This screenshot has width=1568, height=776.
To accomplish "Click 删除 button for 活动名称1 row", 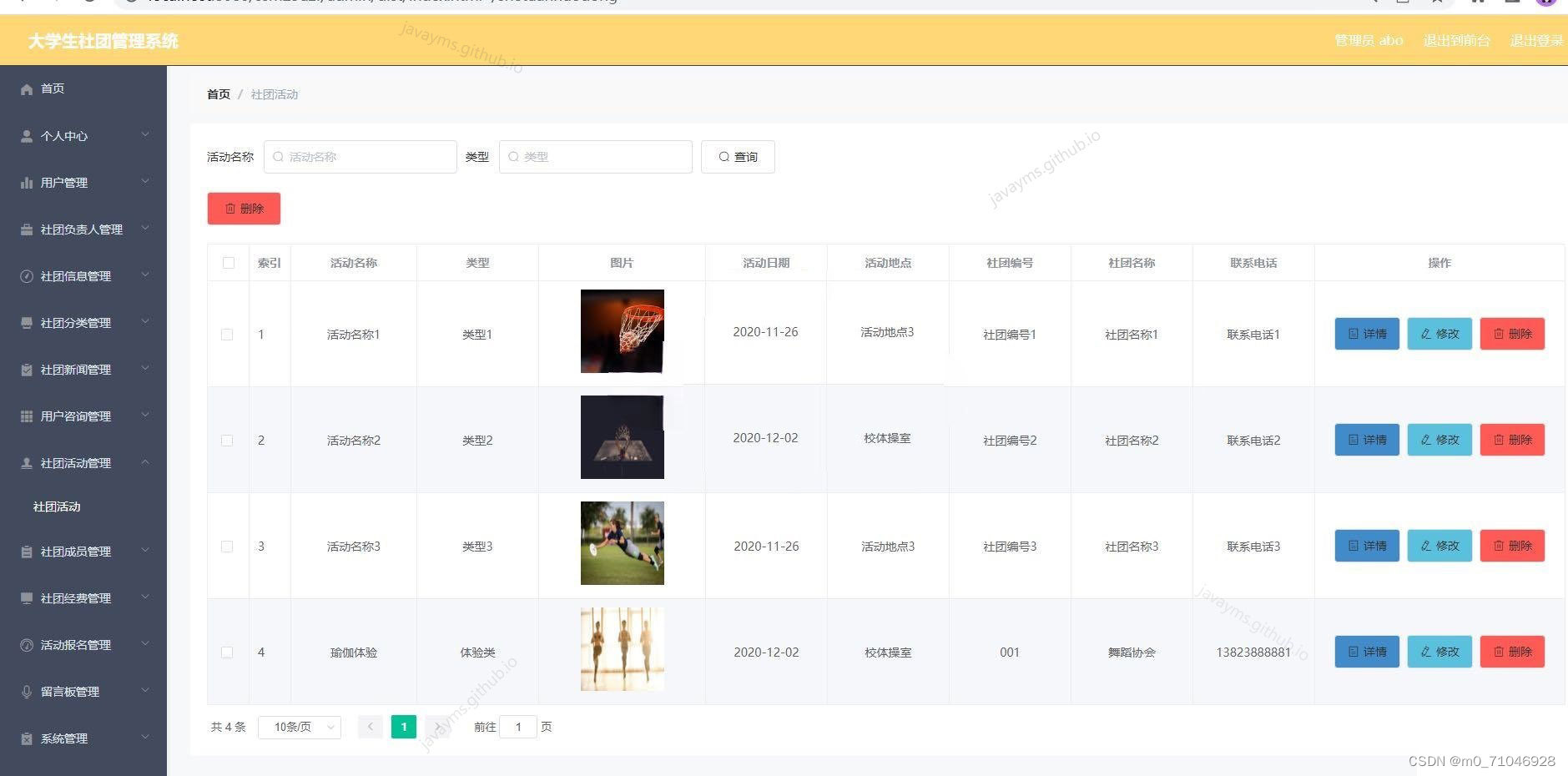I will pyautogui.click(x=1512, y=334).
